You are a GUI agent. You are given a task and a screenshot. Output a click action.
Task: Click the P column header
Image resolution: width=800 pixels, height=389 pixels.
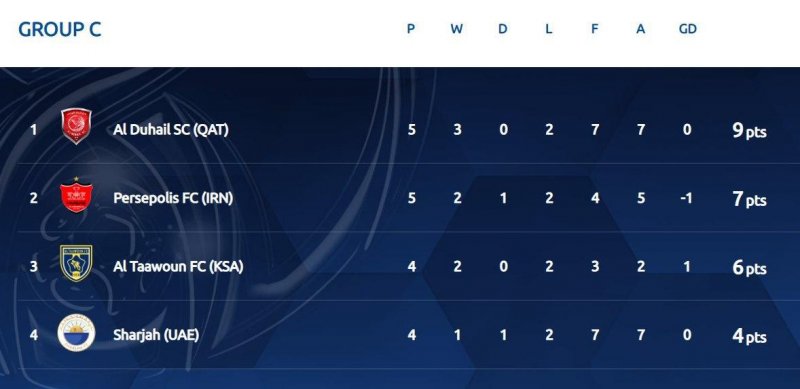(x=411, y=29)
